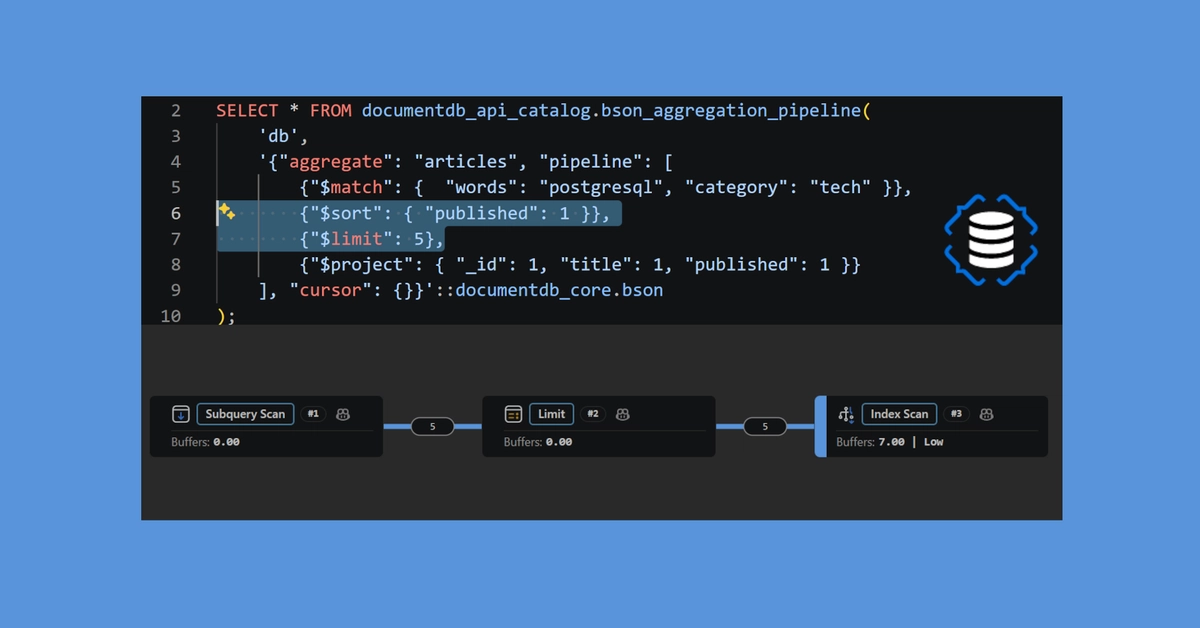Click the #1 badge on Subquery Scan
This screenshot has width=1200, height=628.
point(314,414)
